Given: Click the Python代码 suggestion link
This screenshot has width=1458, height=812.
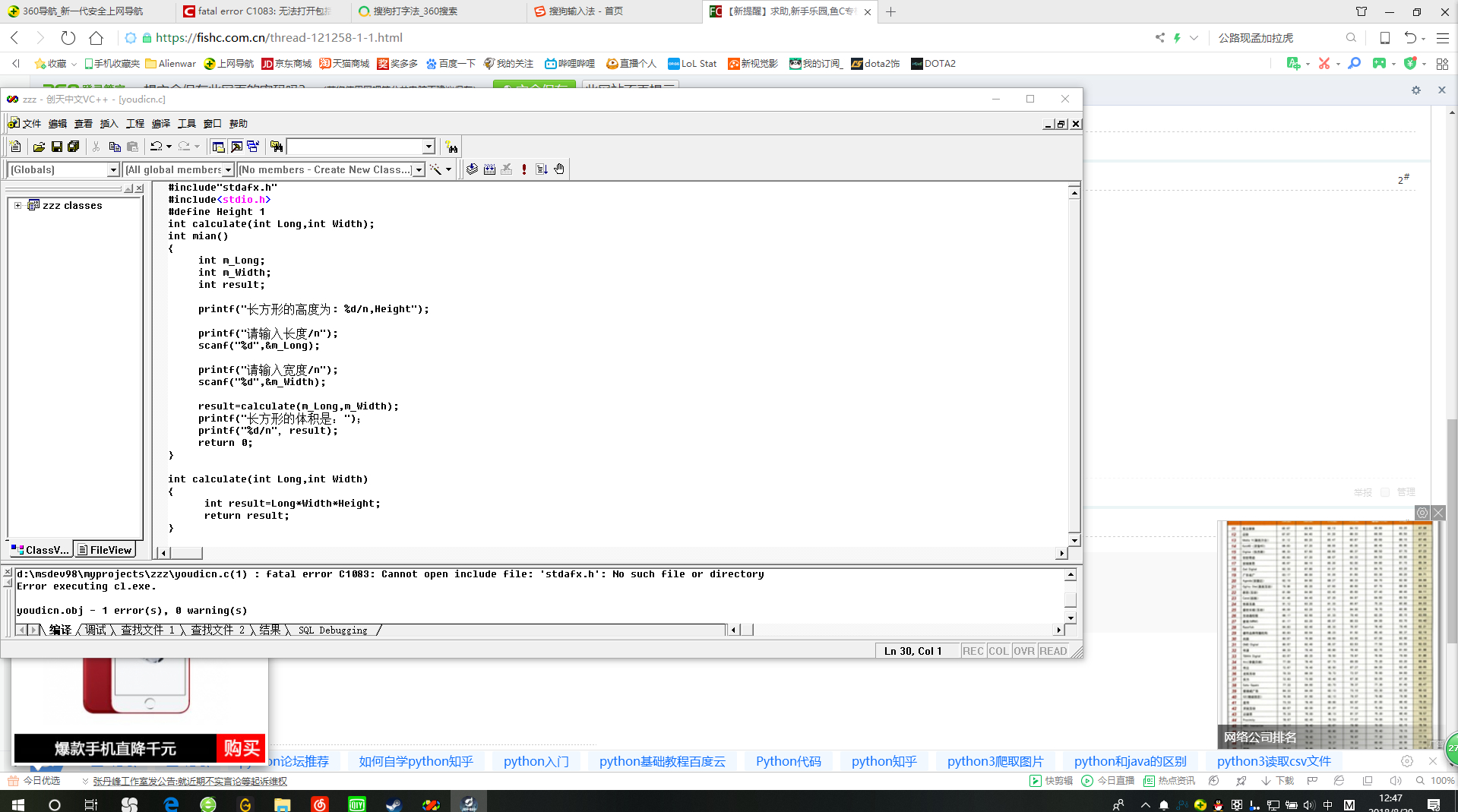Looking at the screenshot, I should [x=788, y=761].
